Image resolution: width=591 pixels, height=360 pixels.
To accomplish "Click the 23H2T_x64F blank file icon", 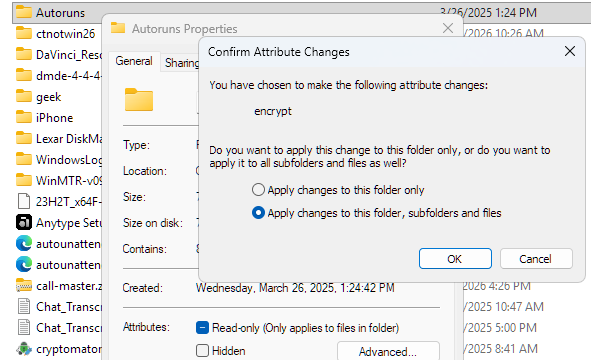I will (24, 201).
